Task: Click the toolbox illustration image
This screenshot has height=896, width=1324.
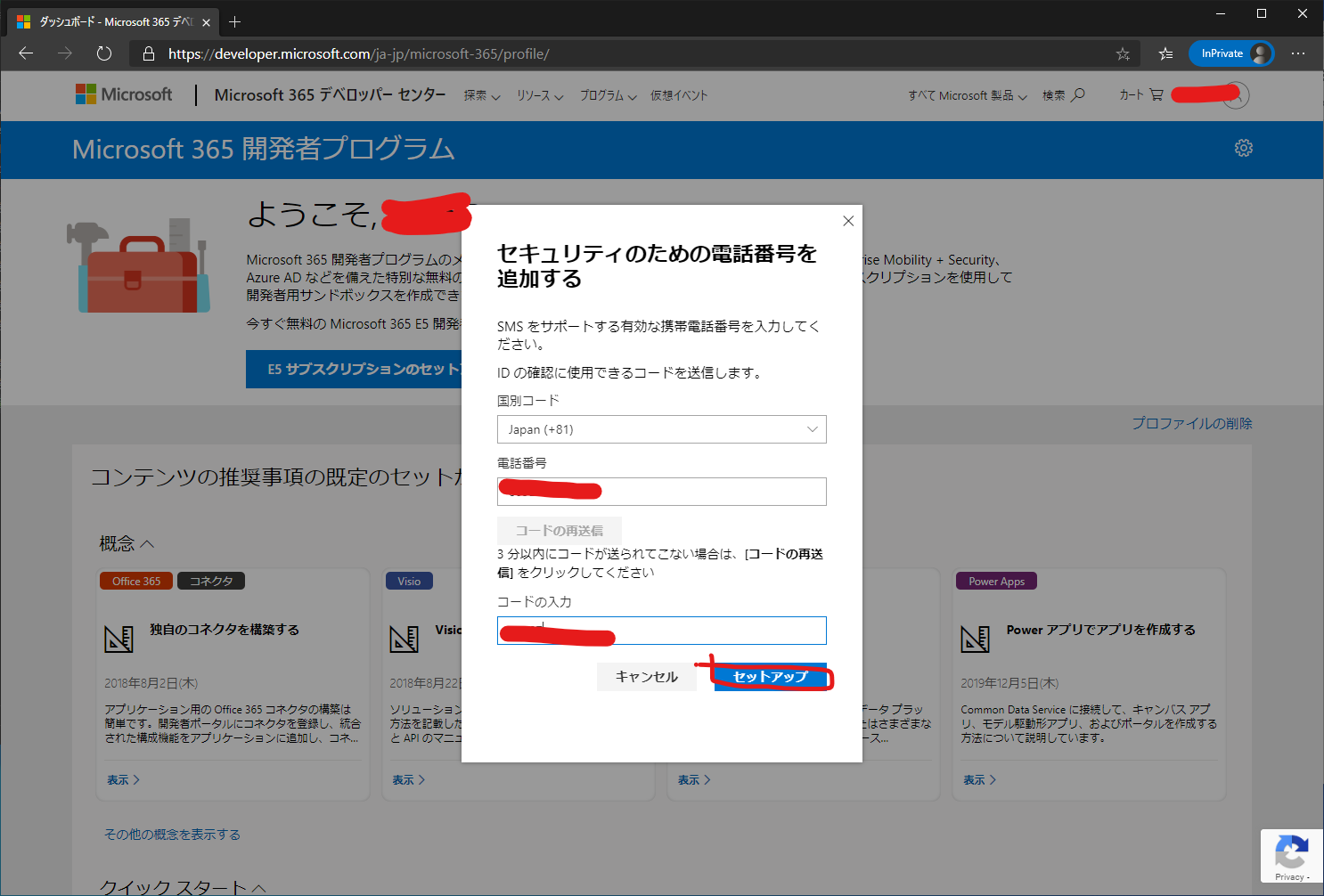Action: pos(139,265)
